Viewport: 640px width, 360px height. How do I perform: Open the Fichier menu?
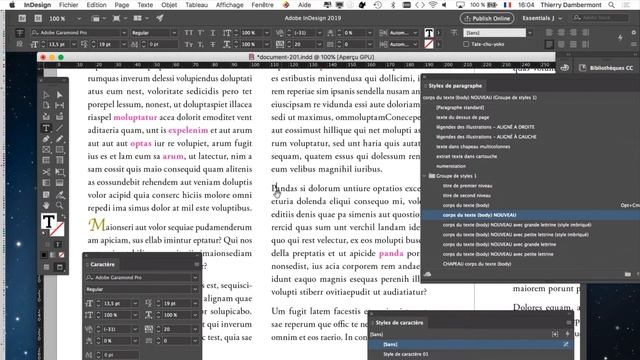pos(69,5)
